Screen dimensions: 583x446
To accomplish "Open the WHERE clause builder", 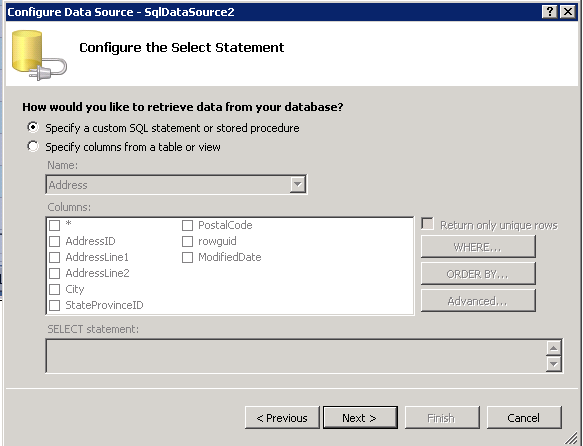I will click(x=478, y=246).
